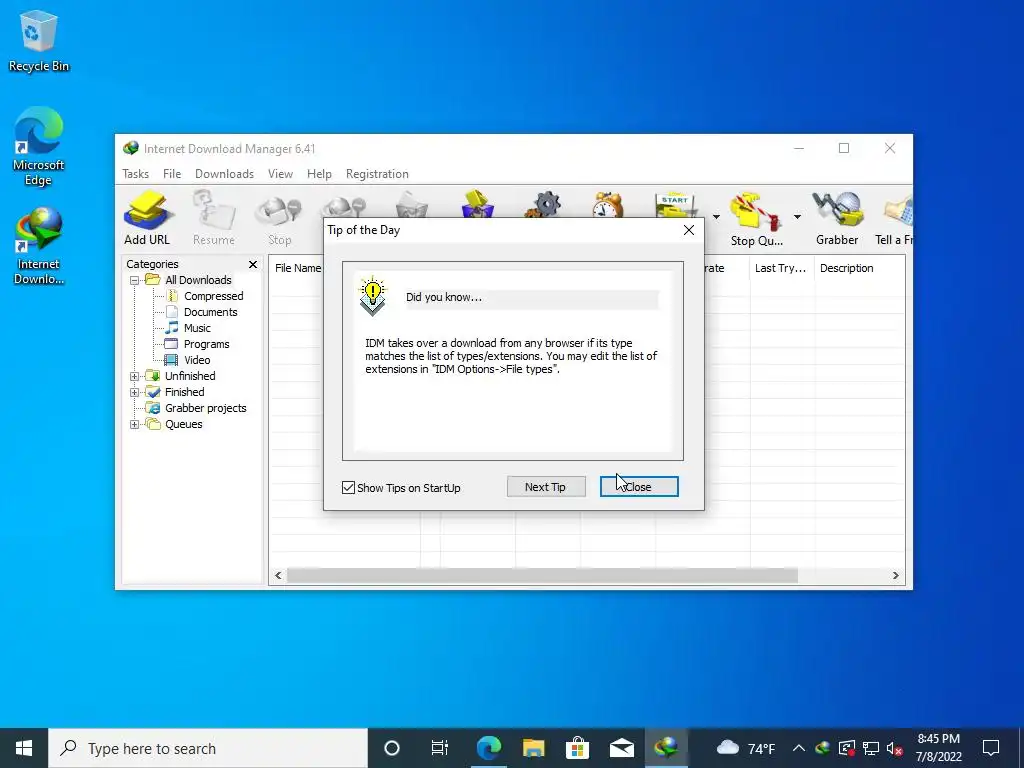This screenshot has width=1024, height=768.
Task: Open Mail app from taskbar
Action: 622,748
